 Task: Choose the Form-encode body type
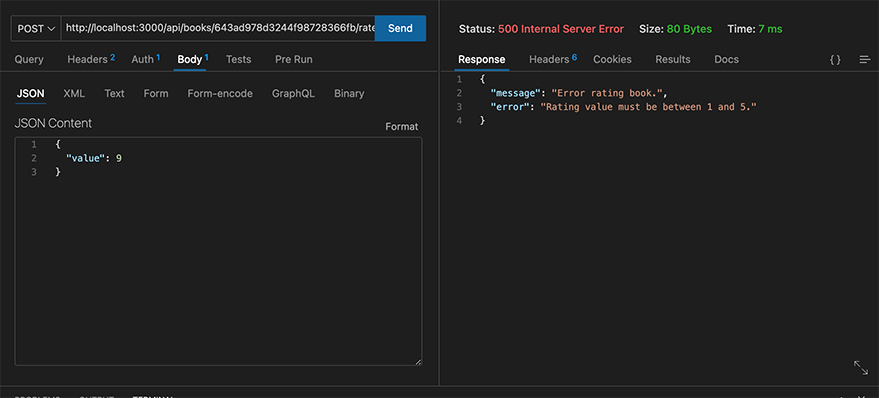click(220, 94)
